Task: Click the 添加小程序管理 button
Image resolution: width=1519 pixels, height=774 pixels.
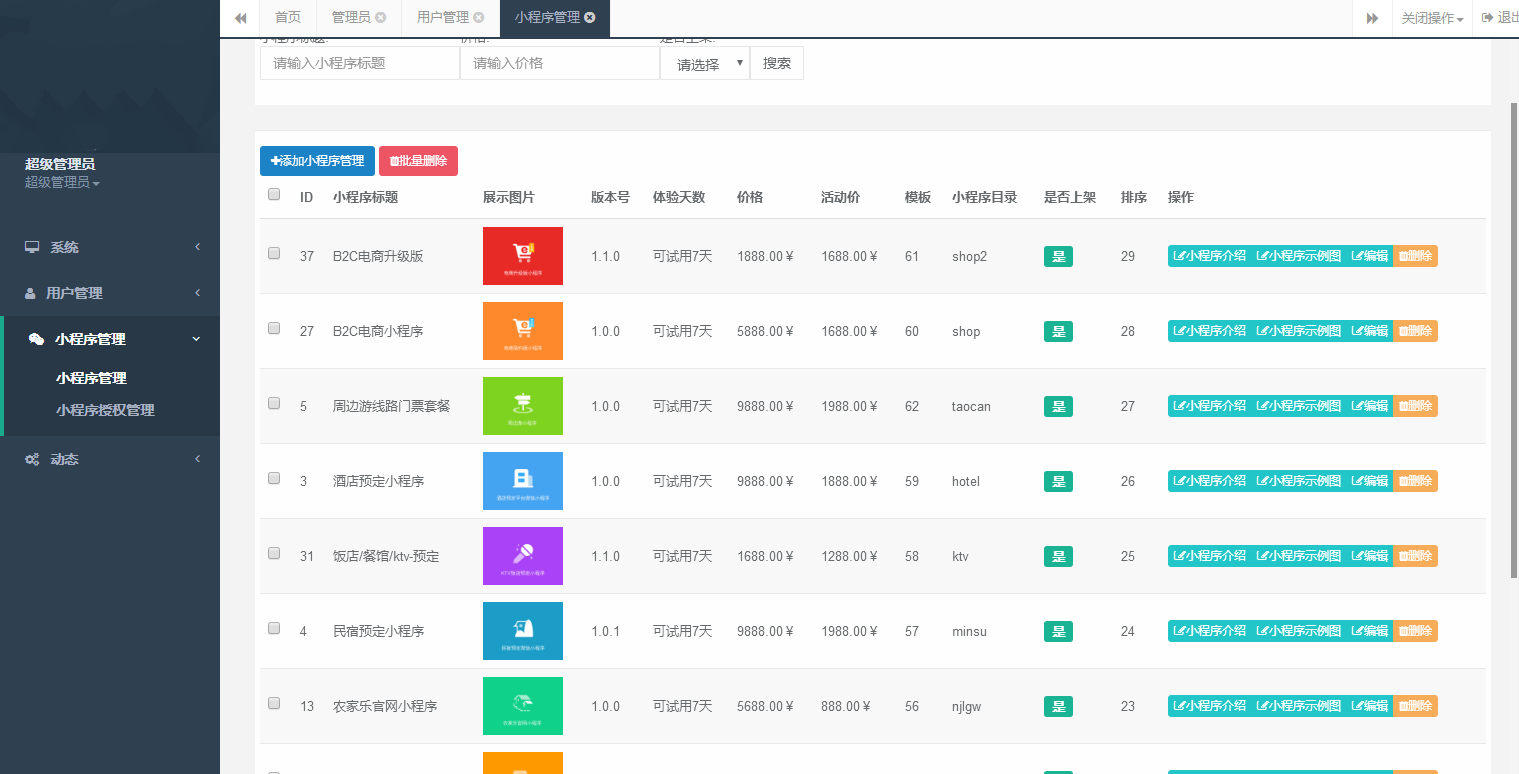Action: (317, 161)
